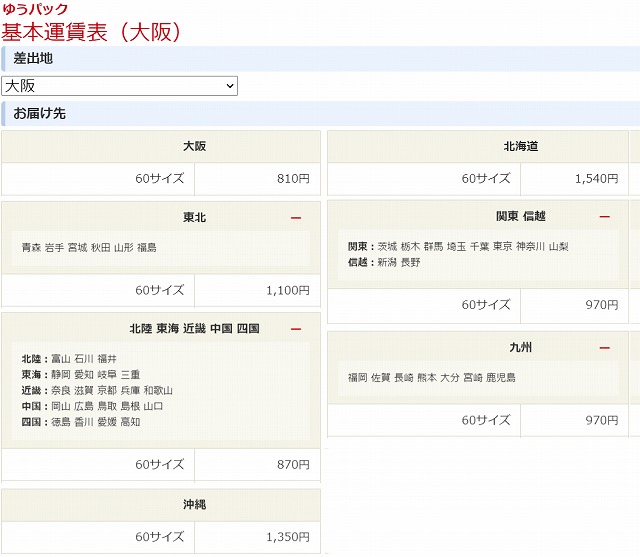
Task: Select the 970円 price under 関東 信越
Action: tap(602, 304)
